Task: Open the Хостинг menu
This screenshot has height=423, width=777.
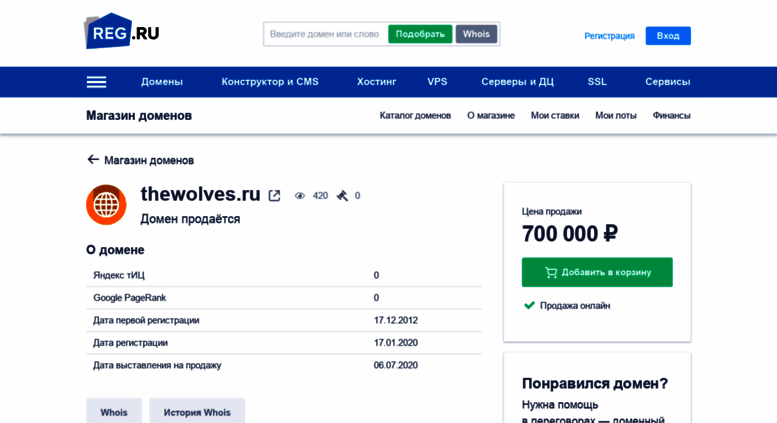Action: (377, 82)
